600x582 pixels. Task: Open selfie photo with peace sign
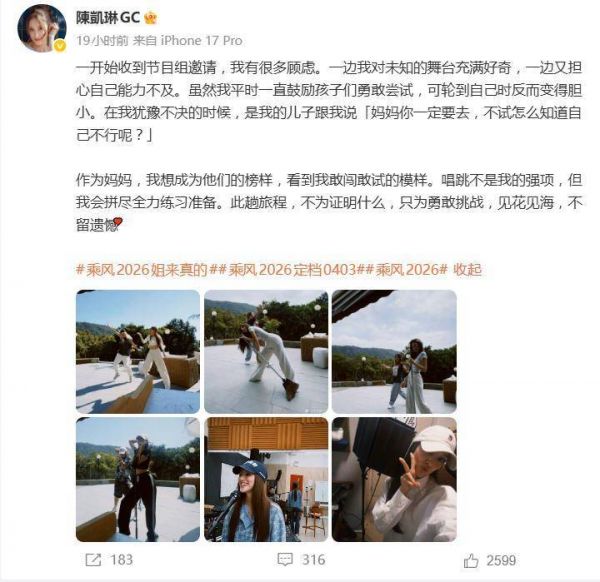394,479
